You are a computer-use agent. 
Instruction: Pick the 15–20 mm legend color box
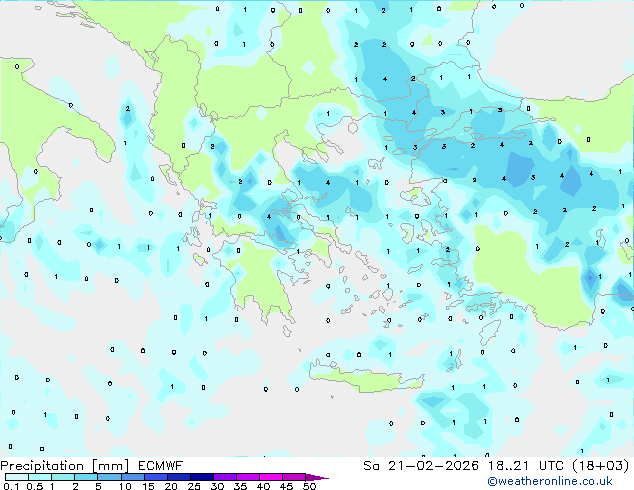156,477
